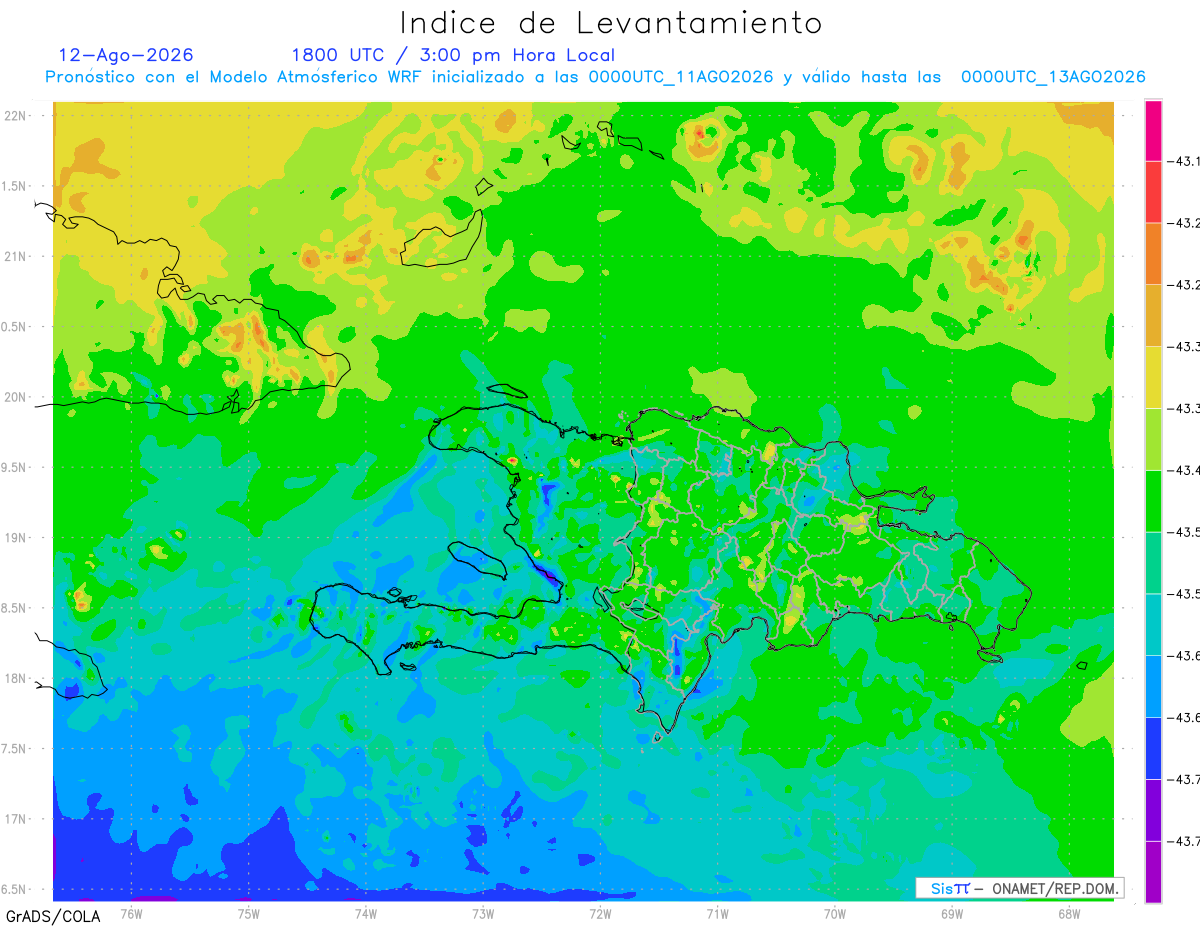Pick the red swatch in the color legend
1200x927 pixels.
coord(1153,192)
